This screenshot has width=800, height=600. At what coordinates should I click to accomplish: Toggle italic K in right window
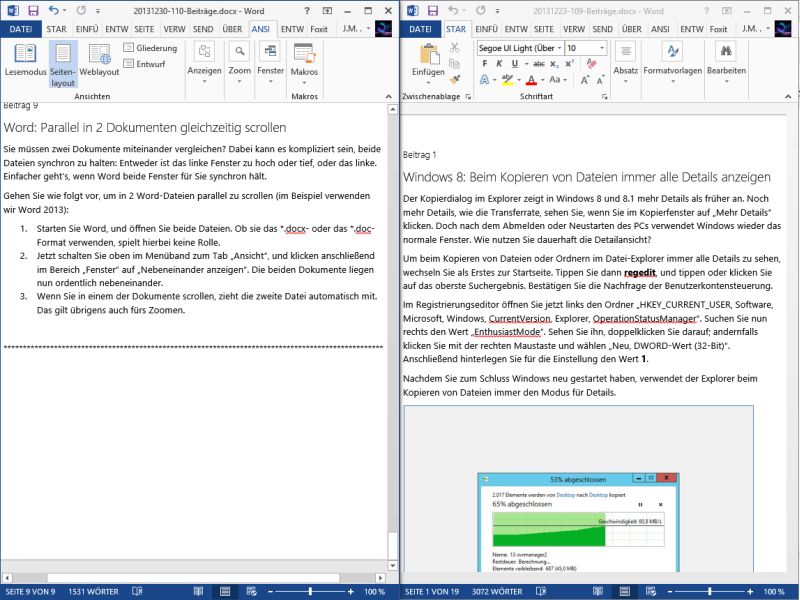point(499,64)
